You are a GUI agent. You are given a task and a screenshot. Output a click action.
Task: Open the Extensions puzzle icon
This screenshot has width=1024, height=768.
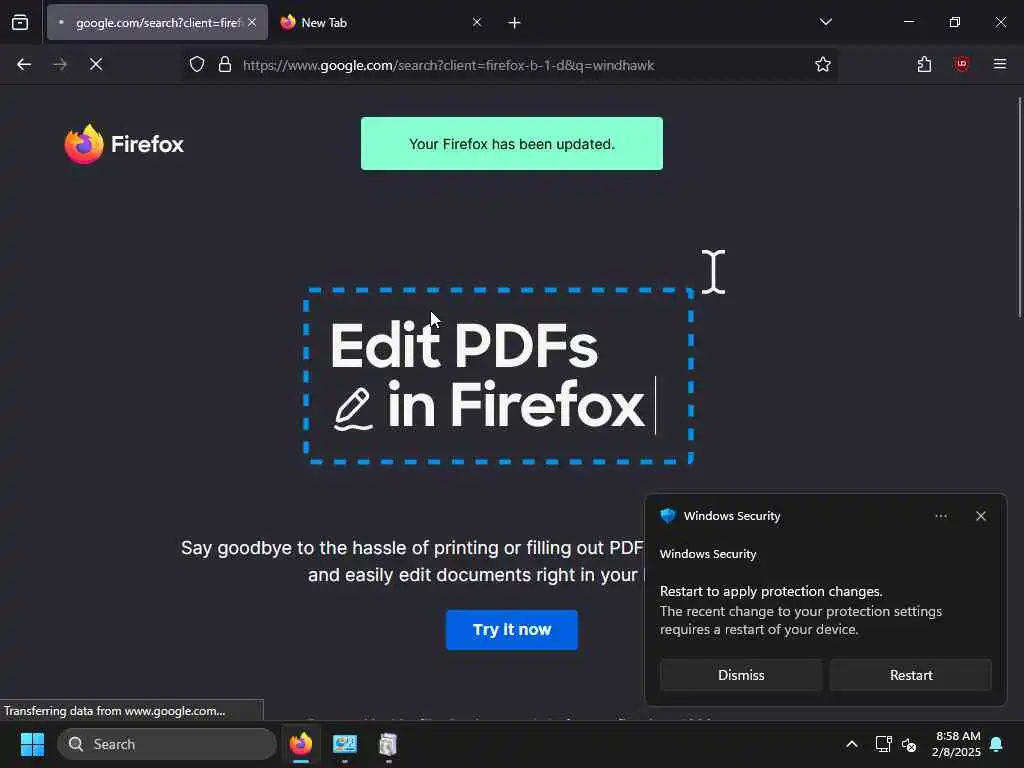pos(924,64)
